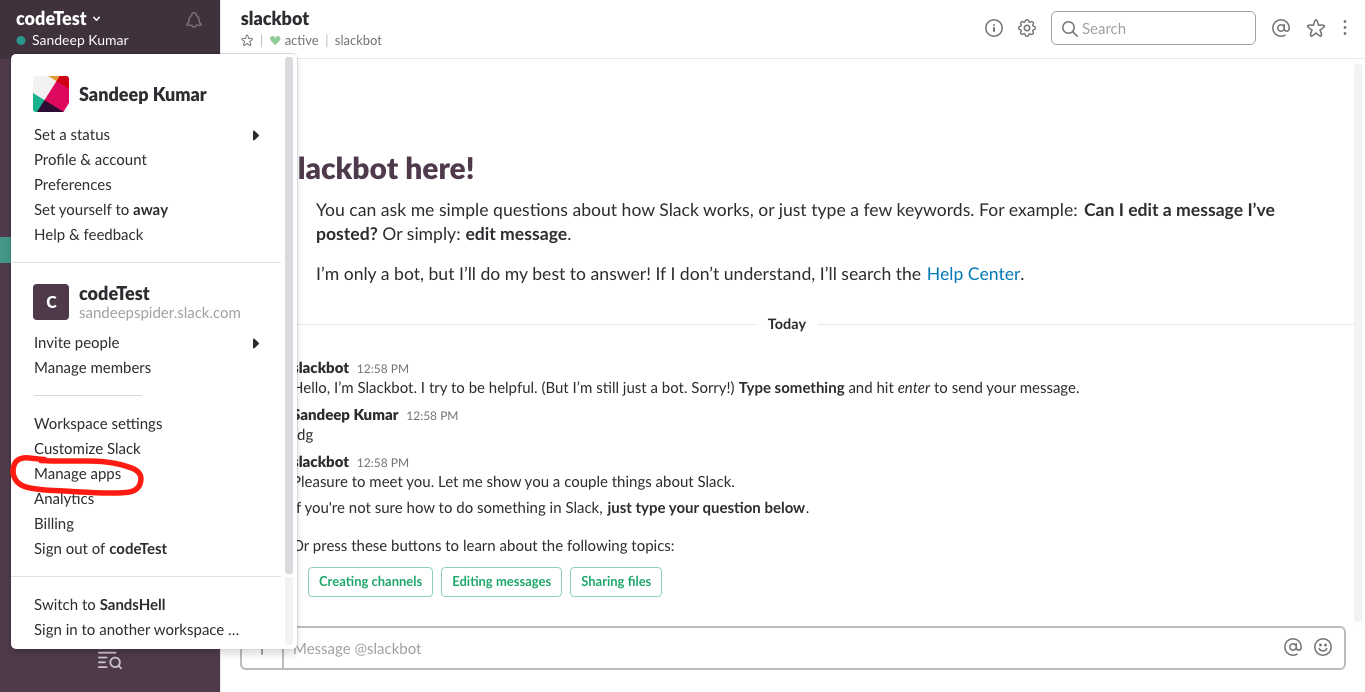Focus the Search field
Image resolution: width=1365 pixels, height=692 pixels.
point(1153,28)
